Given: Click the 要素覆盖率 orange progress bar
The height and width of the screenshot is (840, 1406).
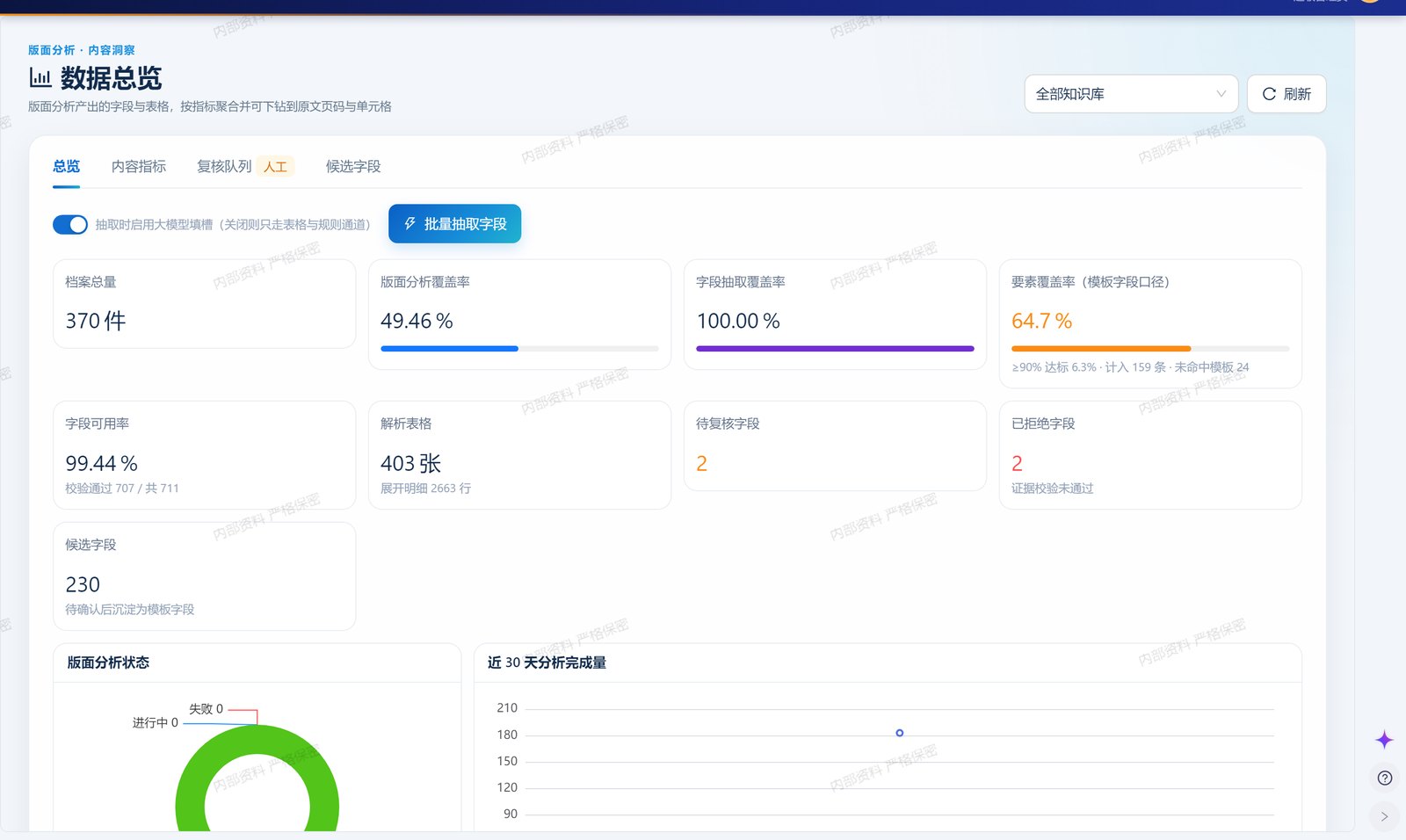Looking at the screenshot, I should [x=1150, y=349].
